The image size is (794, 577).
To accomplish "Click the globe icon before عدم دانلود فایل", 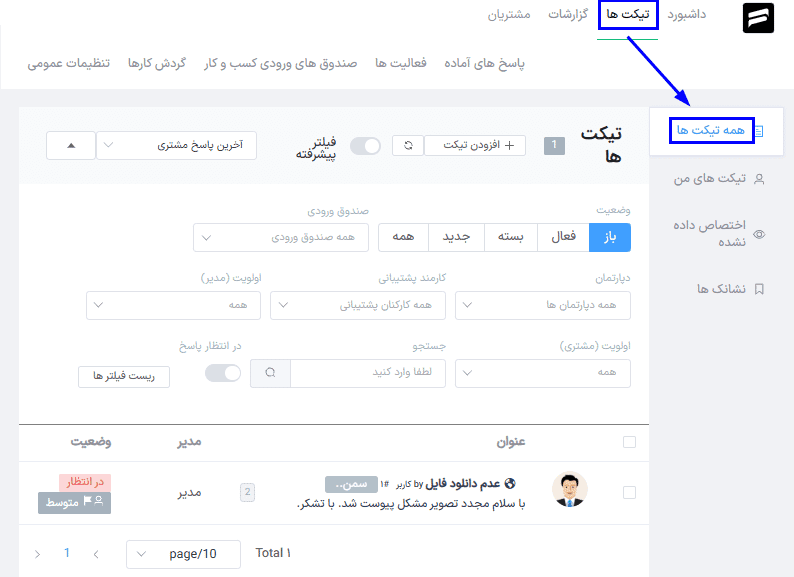I will [x=510, y=484].
